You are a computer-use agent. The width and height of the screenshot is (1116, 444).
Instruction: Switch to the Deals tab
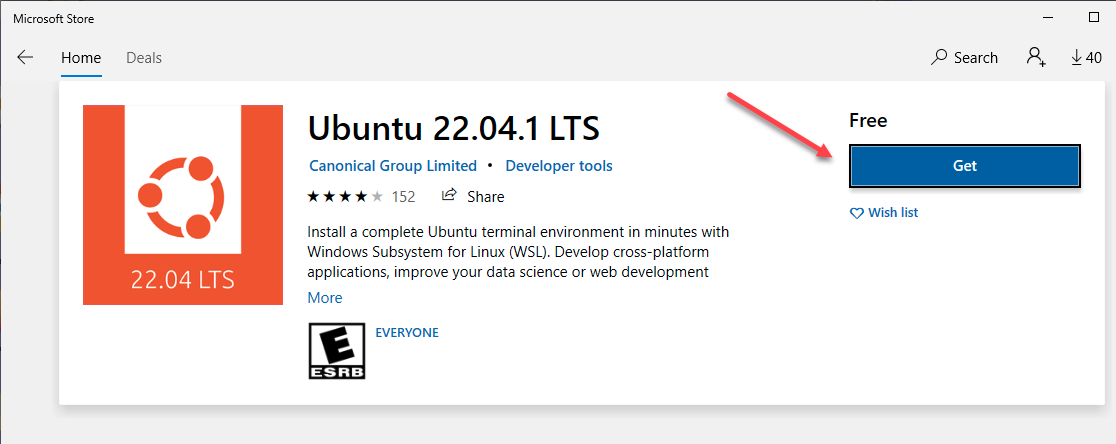pyautogui.click(x=144, y=58)
